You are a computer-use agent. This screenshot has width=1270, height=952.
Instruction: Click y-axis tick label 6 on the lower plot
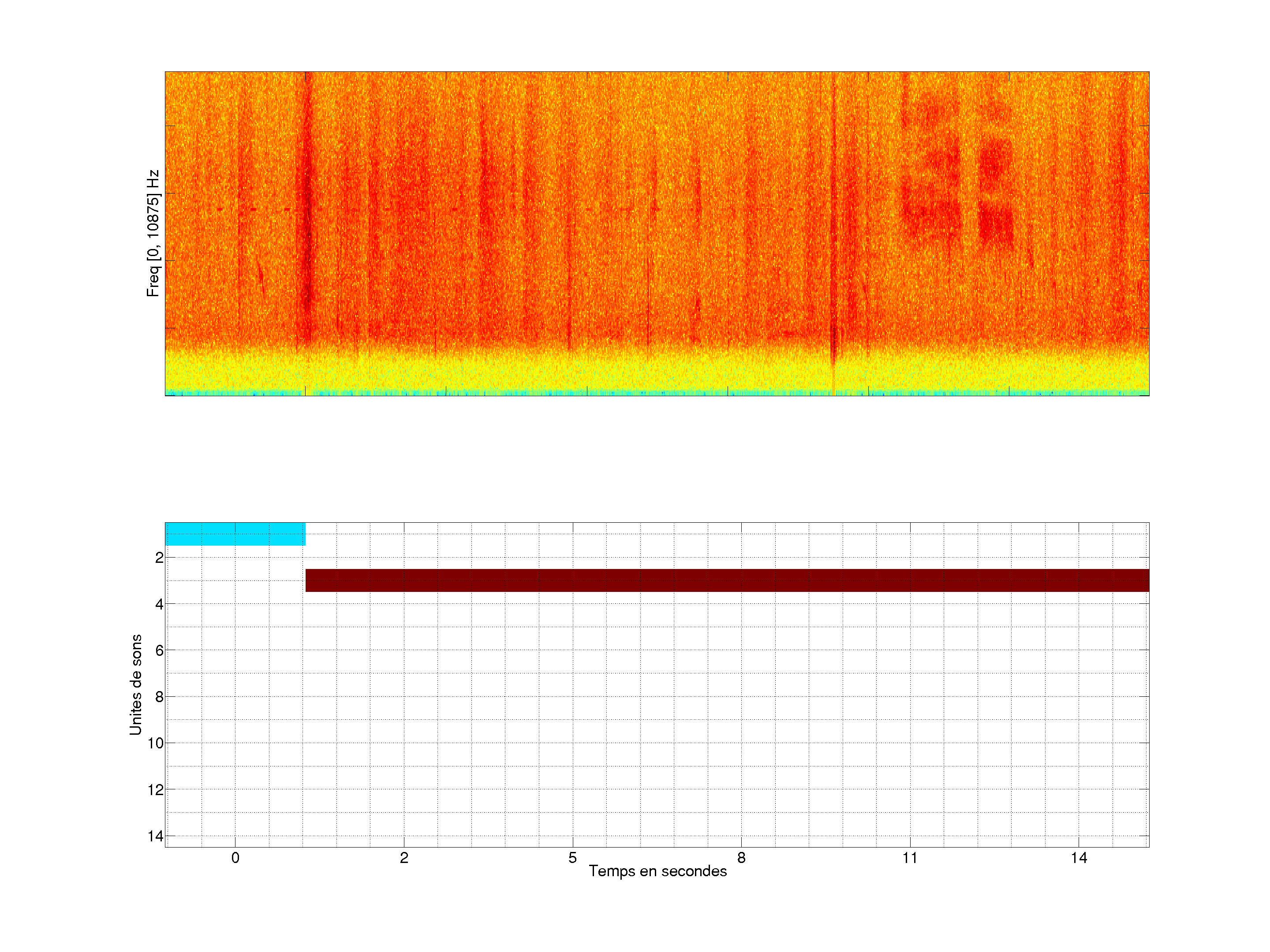point(159,650)
